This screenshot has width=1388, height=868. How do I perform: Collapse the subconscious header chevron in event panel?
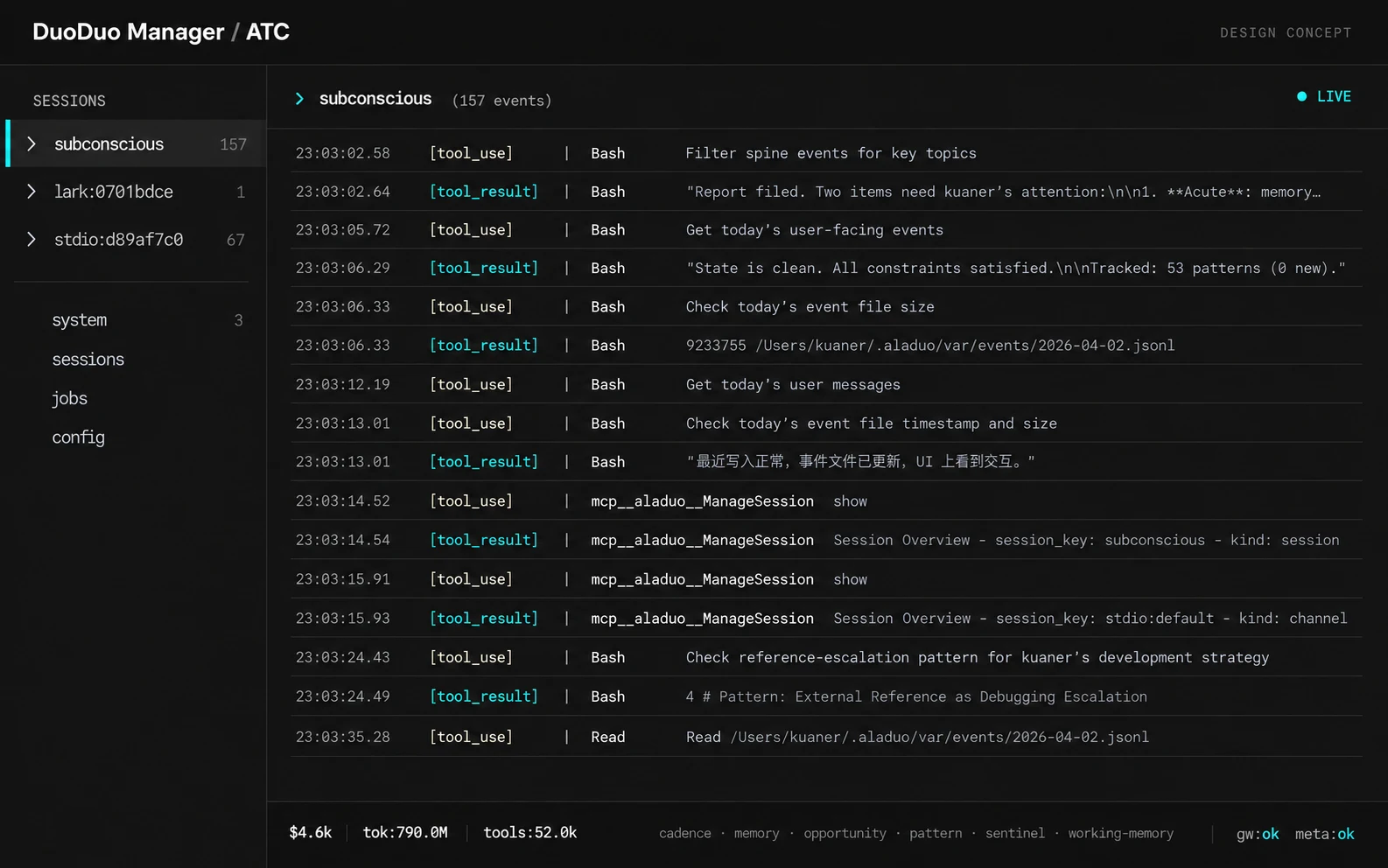(299, 99)
